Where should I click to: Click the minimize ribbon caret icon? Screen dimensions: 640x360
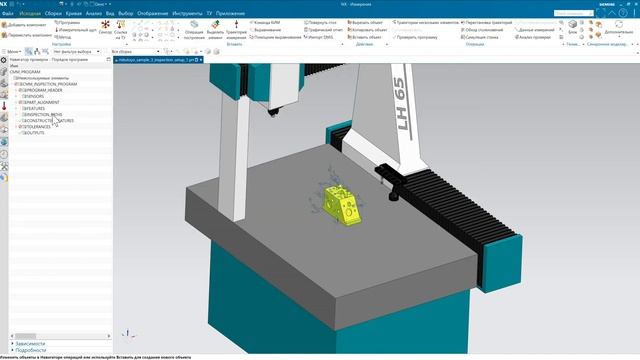[612, 13]
